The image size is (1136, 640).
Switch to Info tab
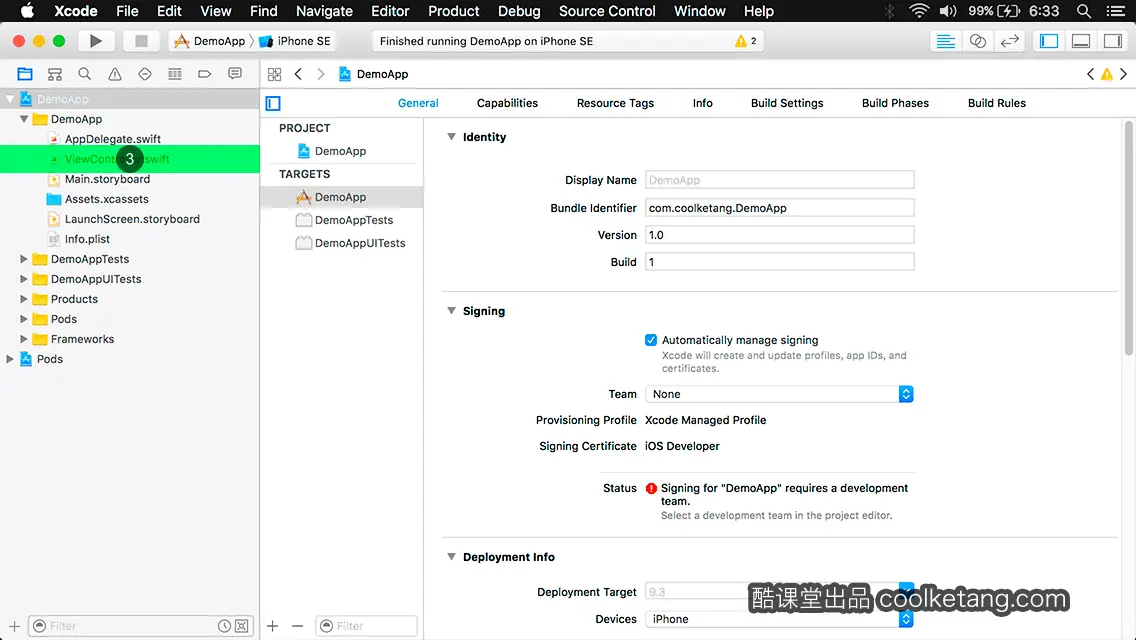click(x=702, y=103)
